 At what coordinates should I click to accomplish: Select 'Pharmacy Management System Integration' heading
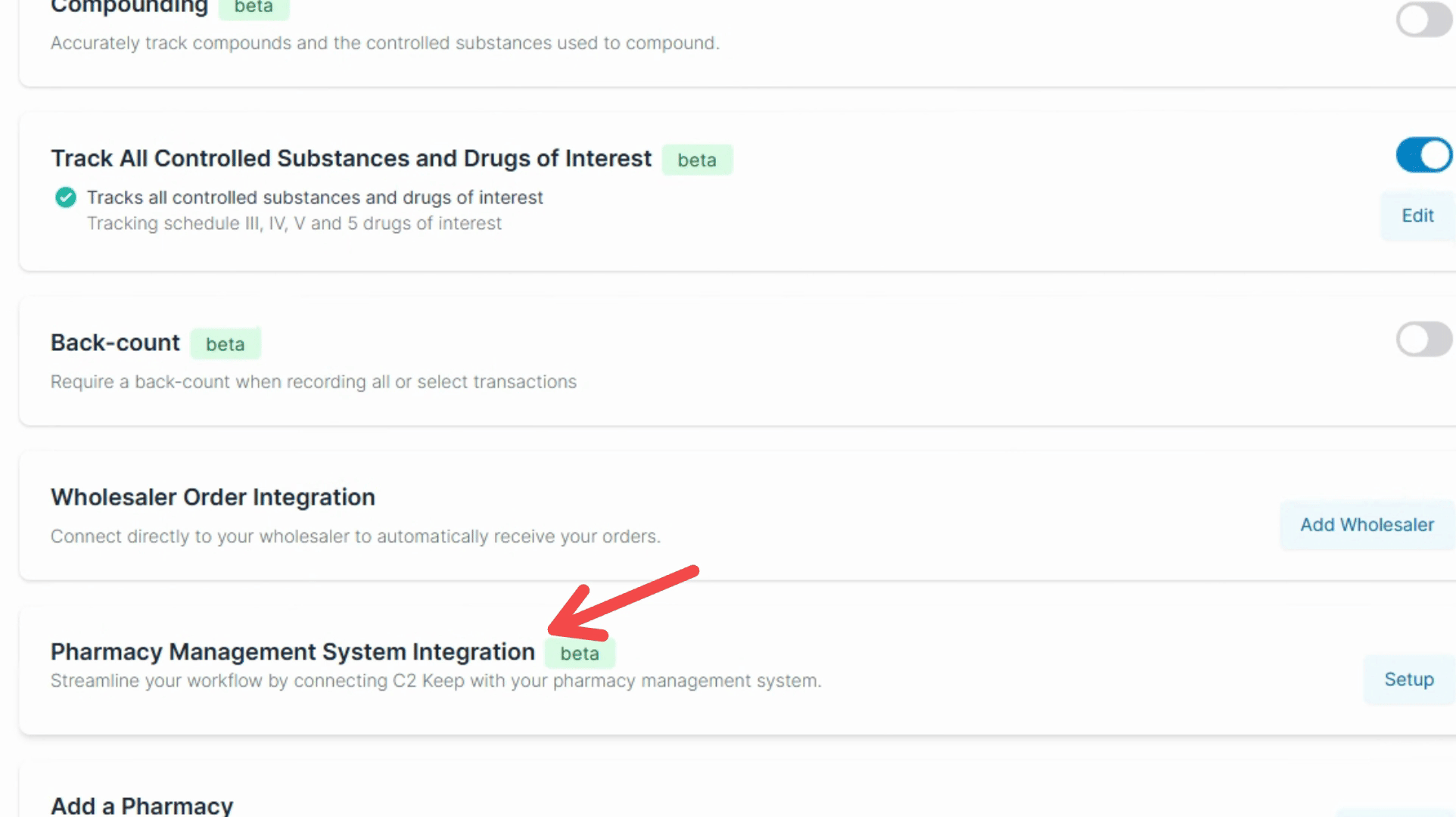[x=293, y=651]
